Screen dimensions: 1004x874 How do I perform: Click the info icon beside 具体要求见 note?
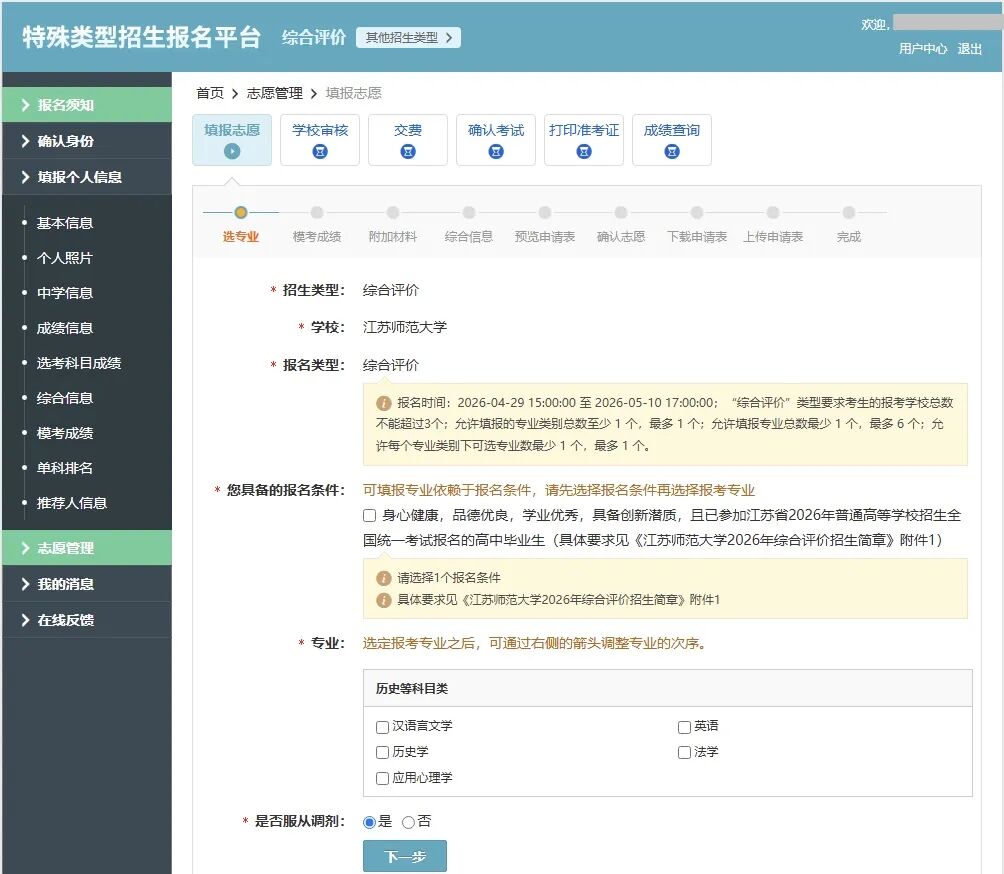pos(384,601)
